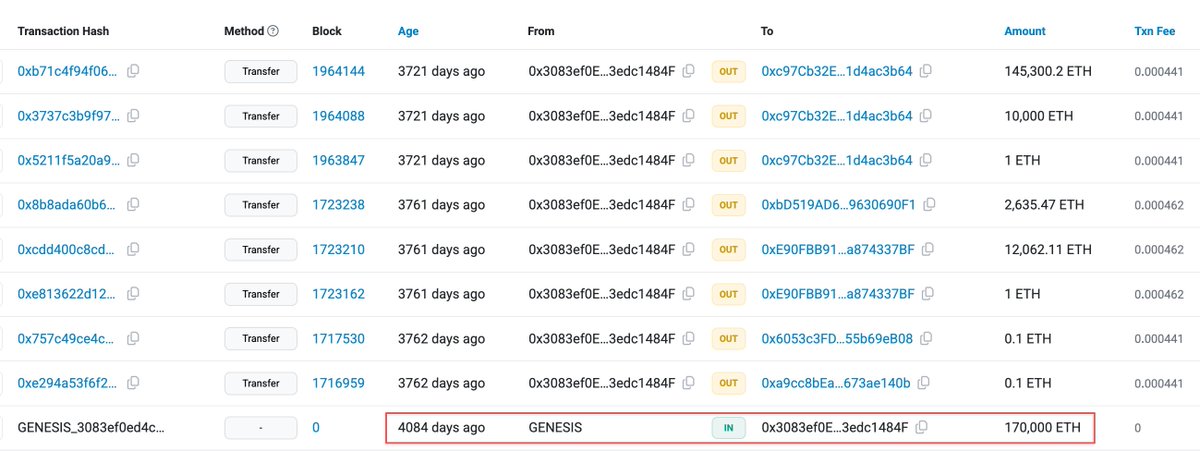
Task: View block 1964088
Action: click(x=338, y=116)
